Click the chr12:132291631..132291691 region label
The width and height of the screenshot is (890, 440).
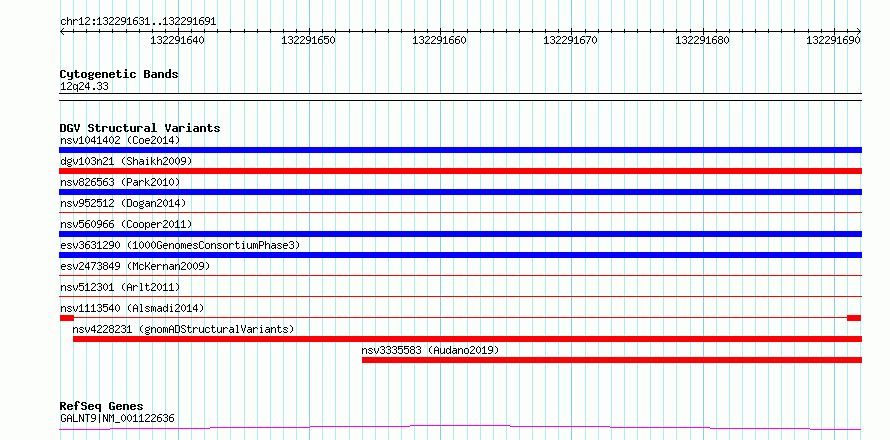tap(138, 22)
